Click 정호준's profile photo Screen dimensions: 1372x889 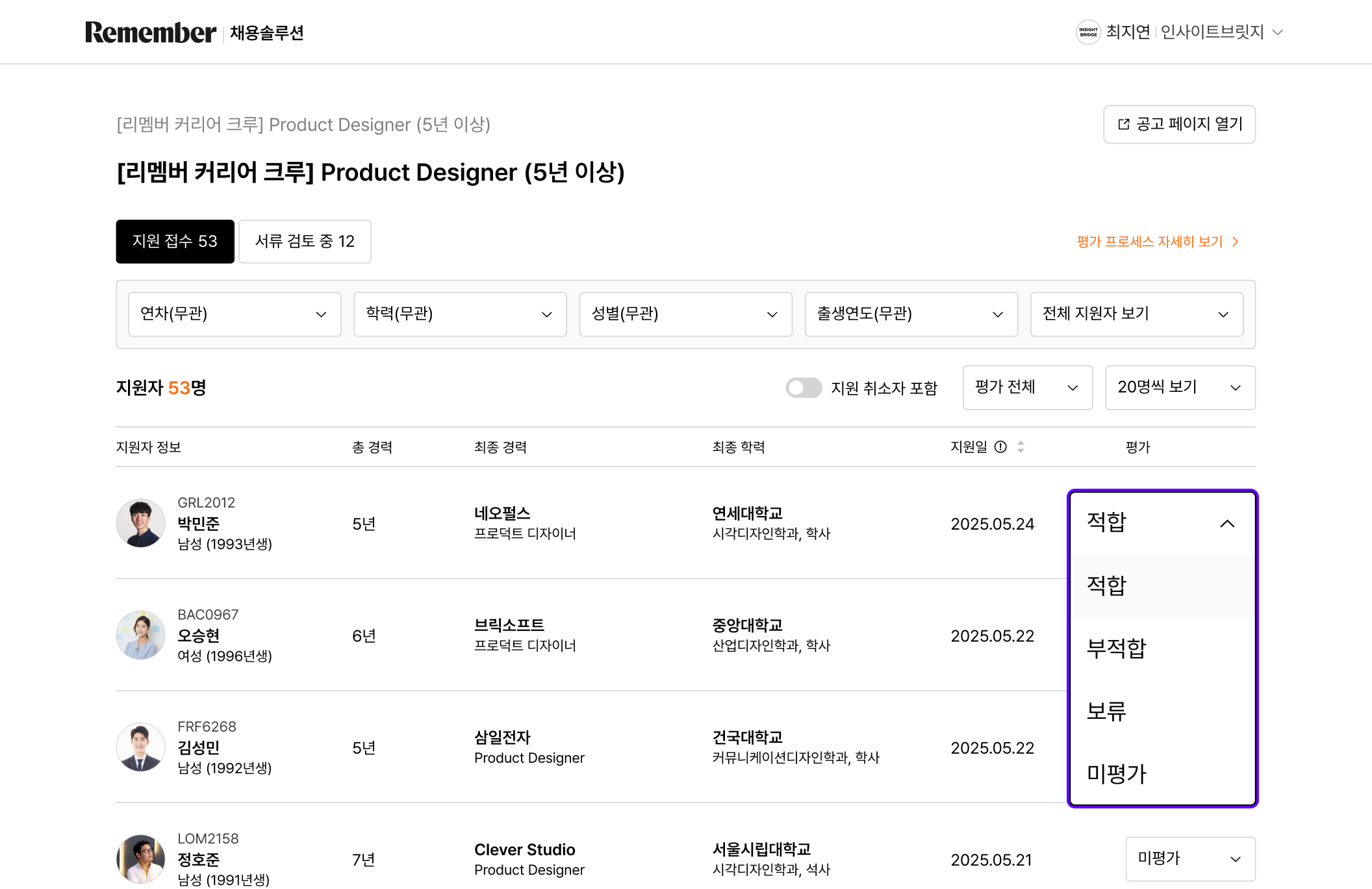tap(140, 859)
